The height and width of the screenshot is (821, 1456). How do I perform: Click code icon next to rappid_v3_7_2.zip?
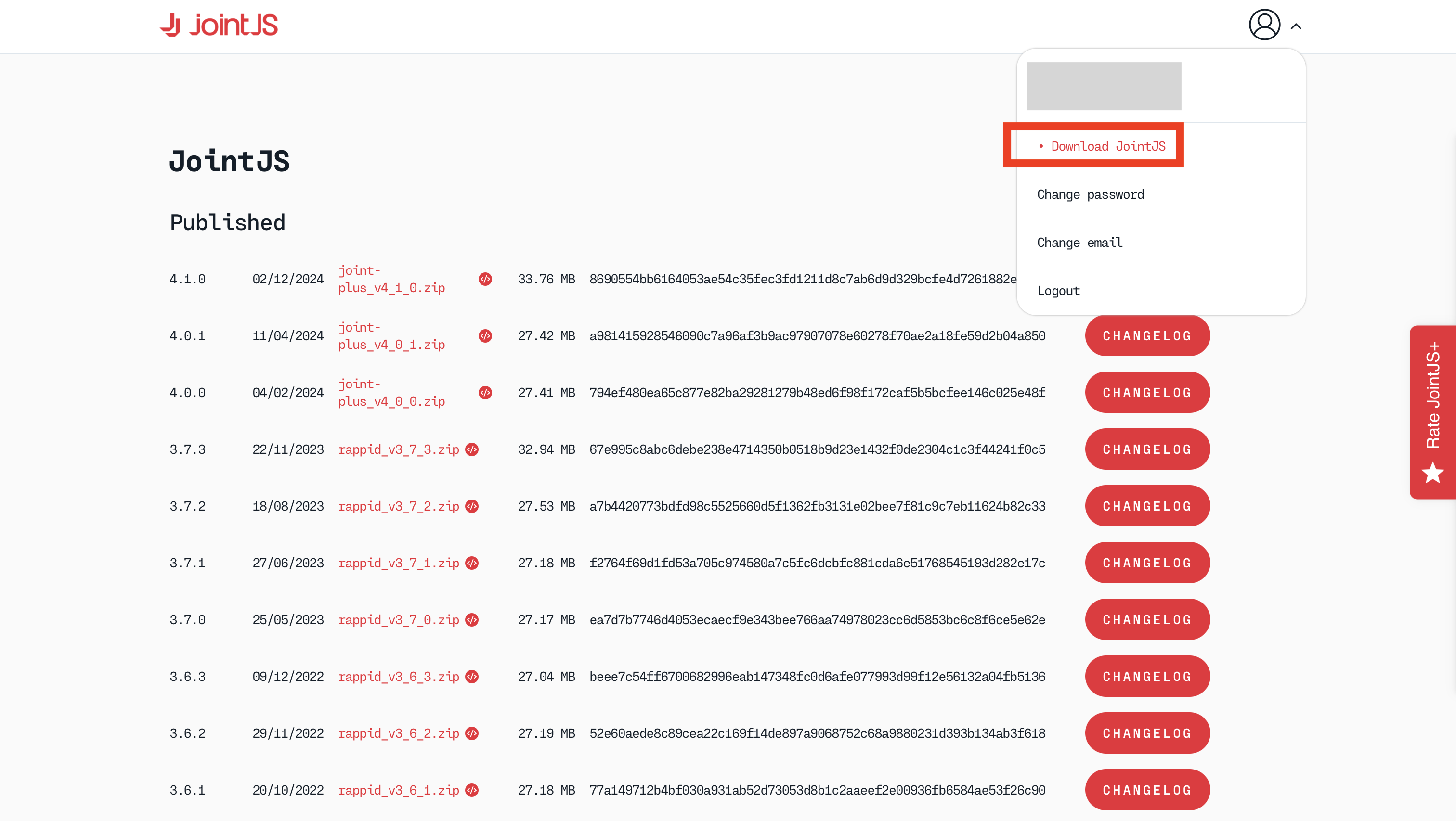click(x=472, y=506)
